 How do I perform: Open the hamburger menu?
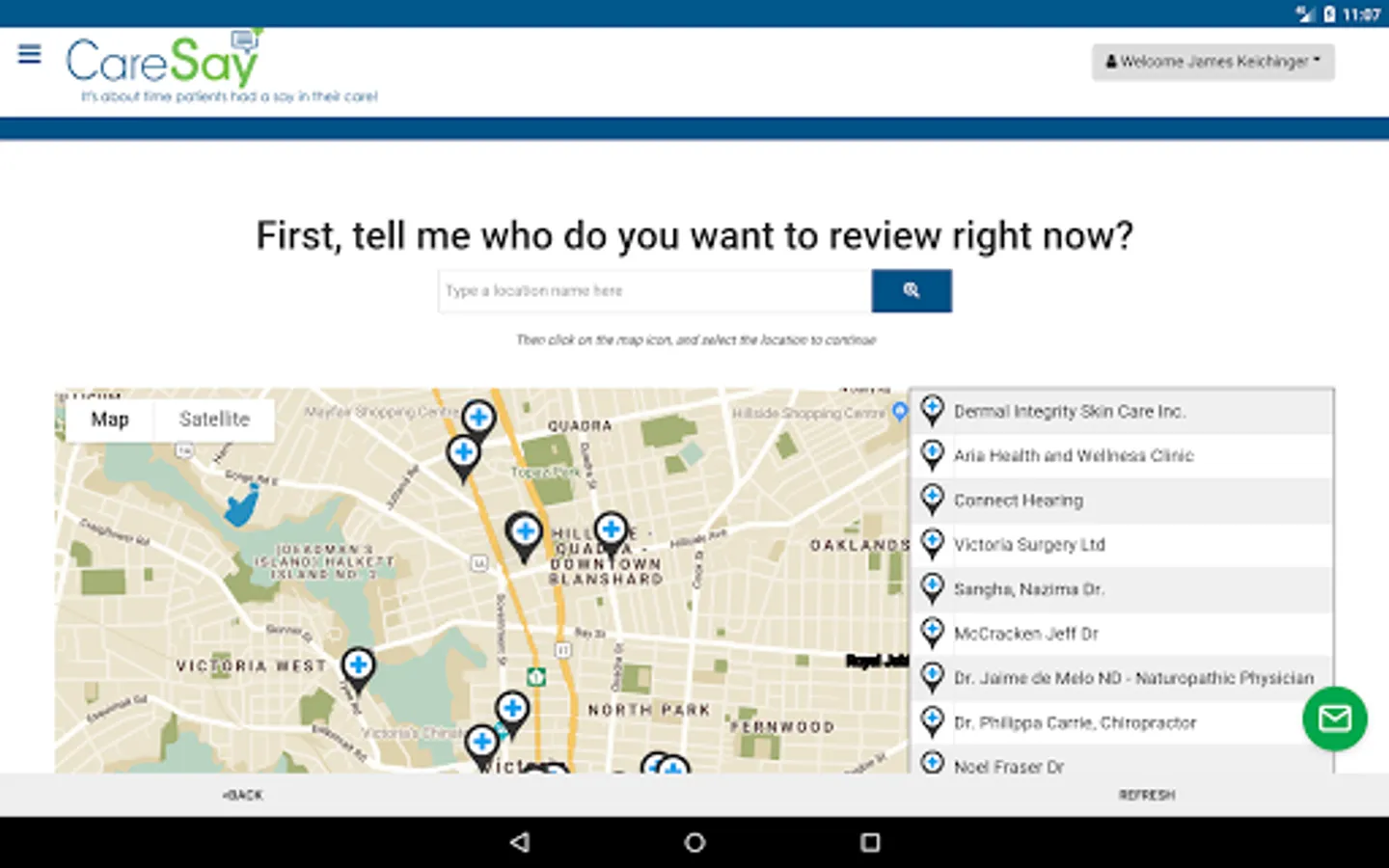tap(30, 54)
